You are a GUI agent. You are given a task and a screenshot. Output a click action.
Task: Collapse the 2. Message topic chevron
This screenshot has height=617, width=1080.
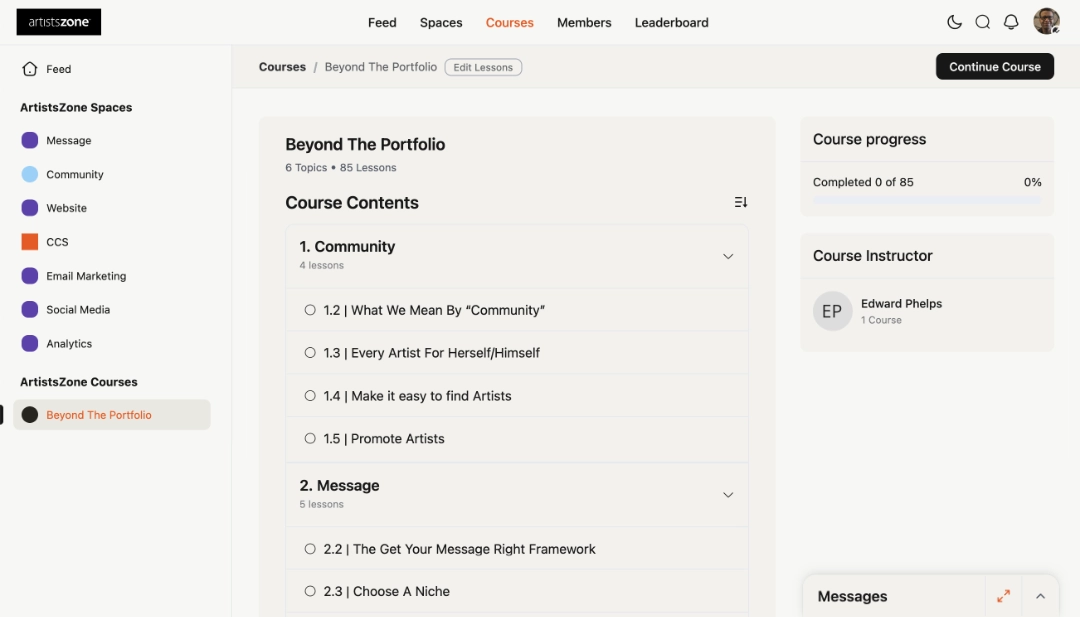click(727, 495)
